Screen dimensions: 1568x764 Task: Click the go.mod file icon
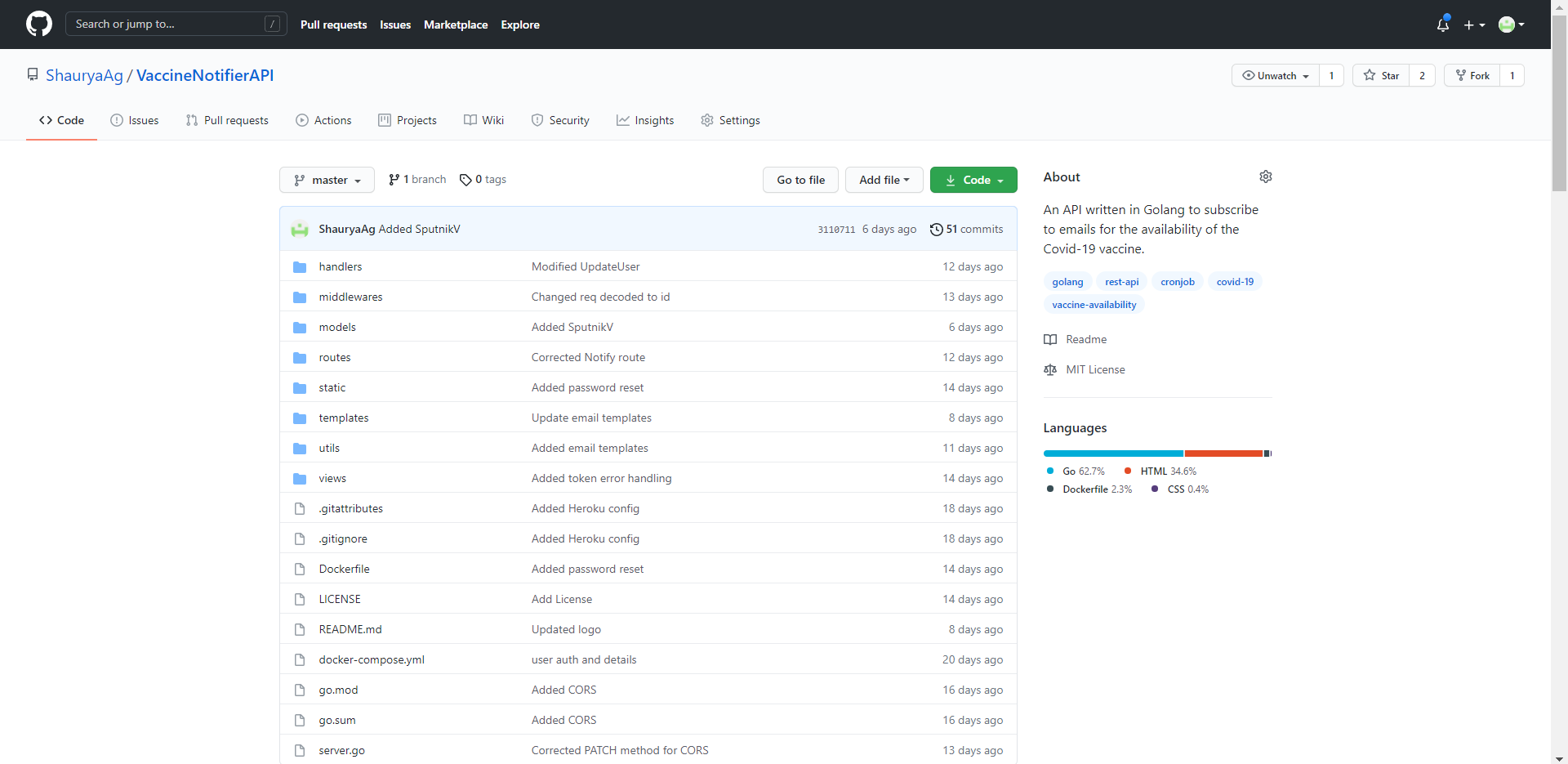click(300, 690)
